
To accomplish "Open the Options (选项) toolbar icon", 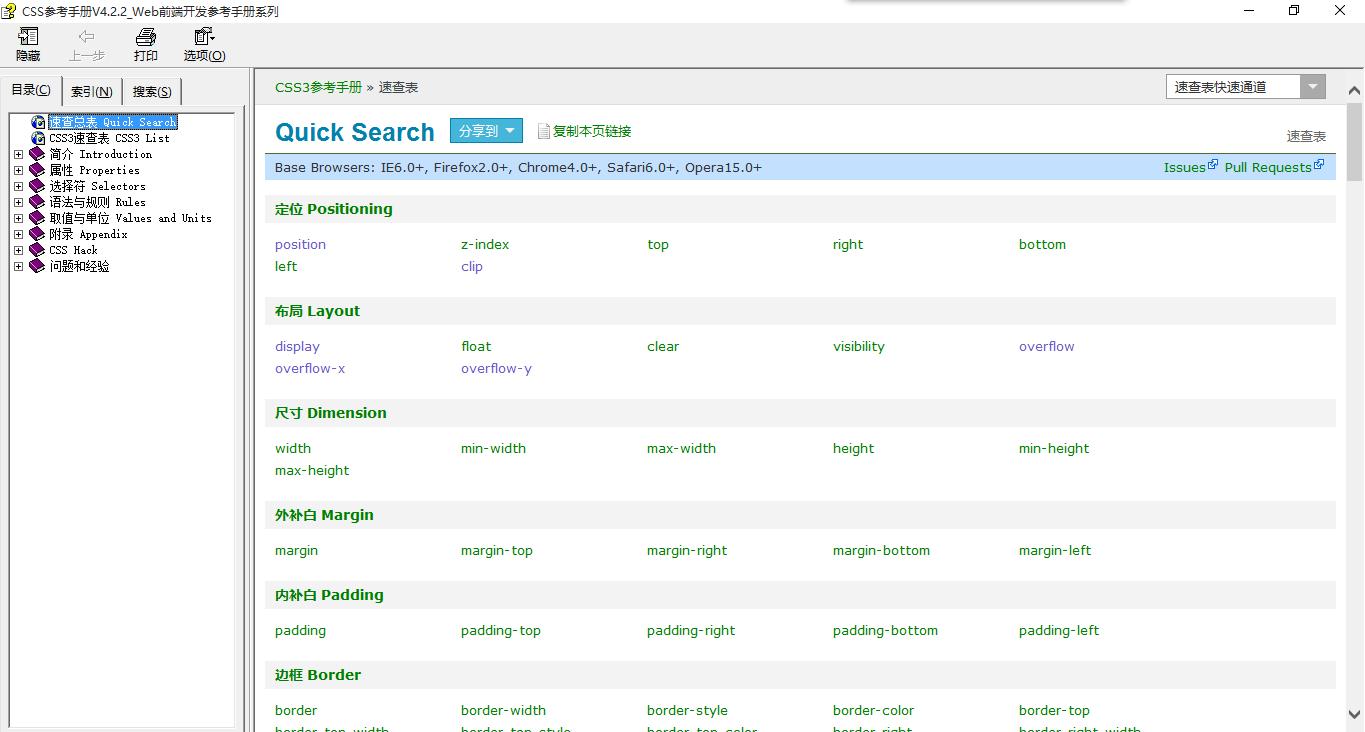I will (204, 38).
